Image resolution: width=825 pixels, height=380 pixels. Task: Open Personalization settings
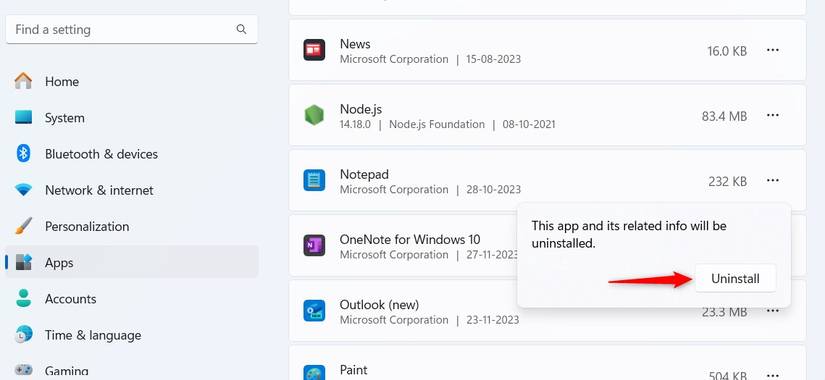(x=132, y=227)
